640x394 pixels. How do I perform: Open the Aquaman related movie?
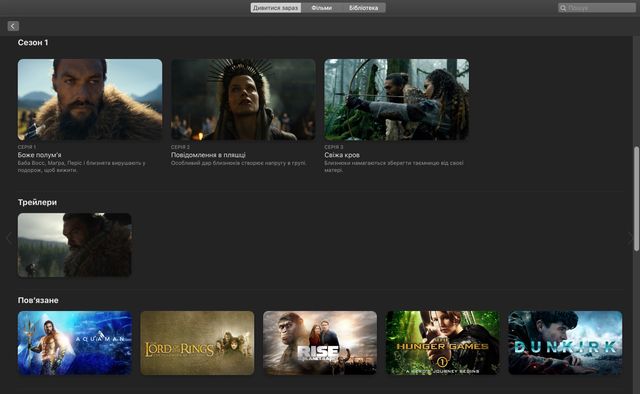pos(75,343)
